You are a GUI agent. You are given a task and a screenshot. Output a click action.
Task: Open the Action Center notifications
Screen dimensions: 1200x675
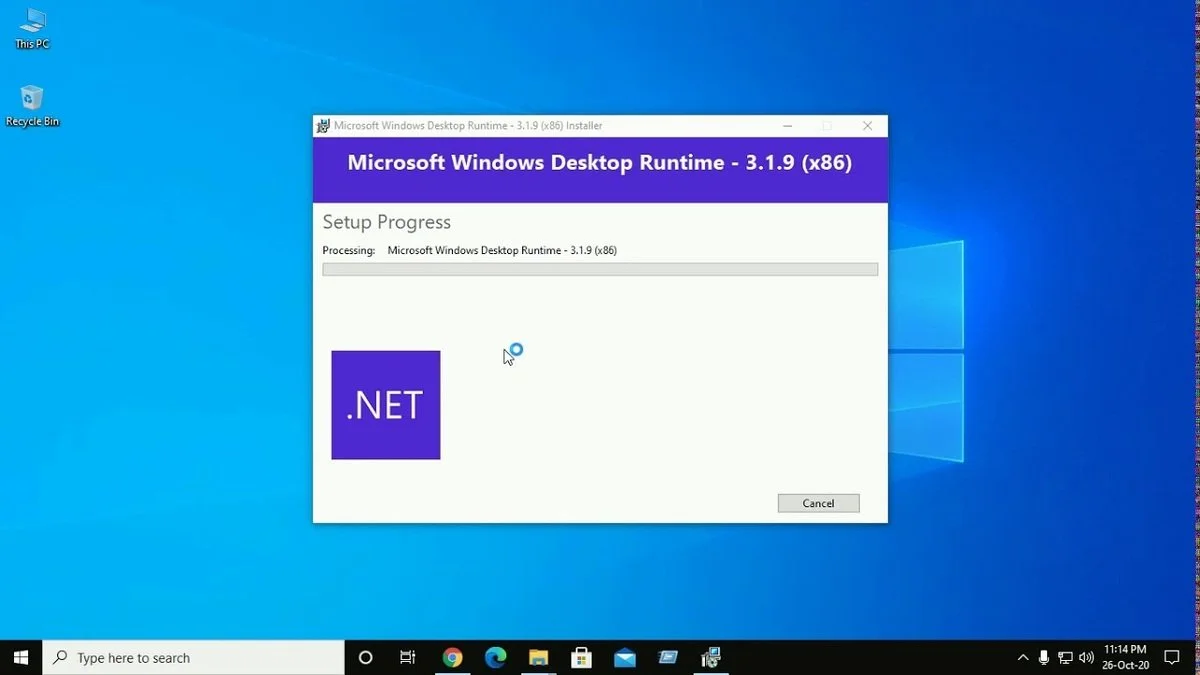click(1173, 658)
